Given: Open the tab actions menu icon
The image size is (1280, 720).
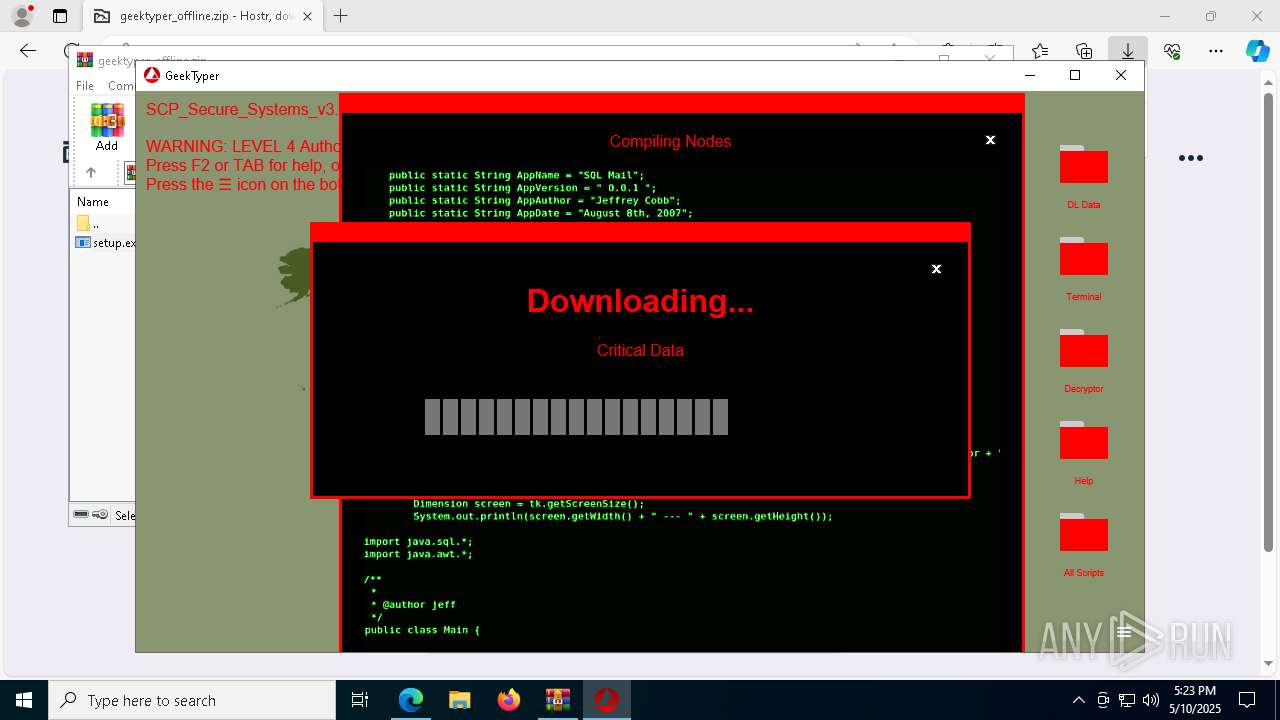Looking at the screenshot, I should (x=60, y=16).
